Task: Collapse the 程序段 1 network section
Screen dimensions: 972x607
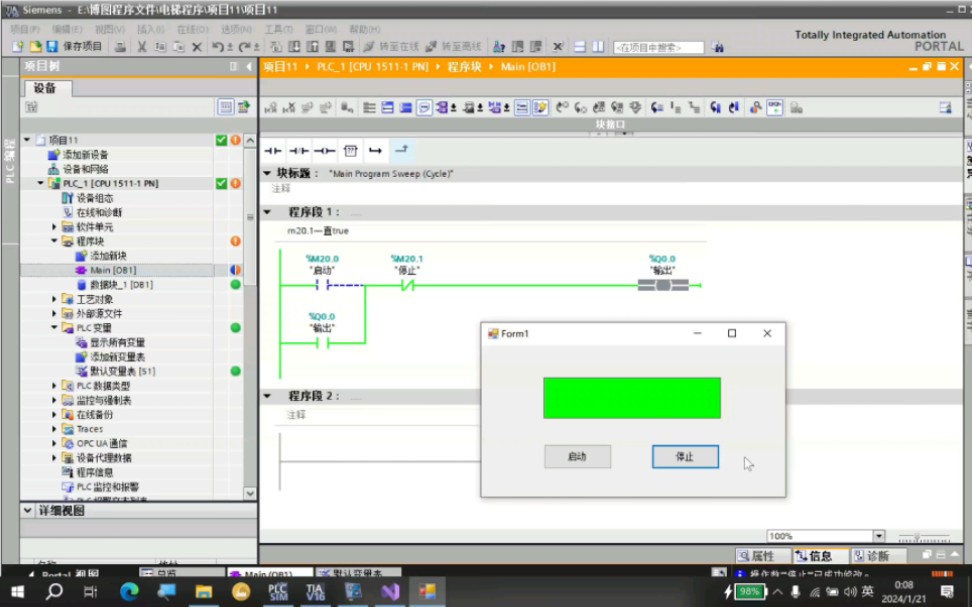Action: (266, 213)
